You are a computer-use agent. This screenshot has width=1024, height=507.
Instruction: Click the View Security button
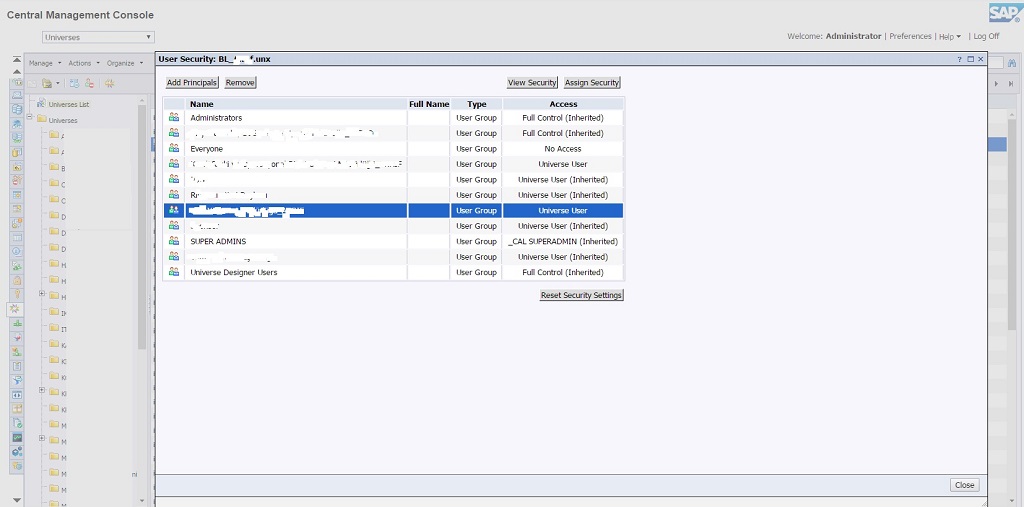pyautogui.click(x=532, y=83)
